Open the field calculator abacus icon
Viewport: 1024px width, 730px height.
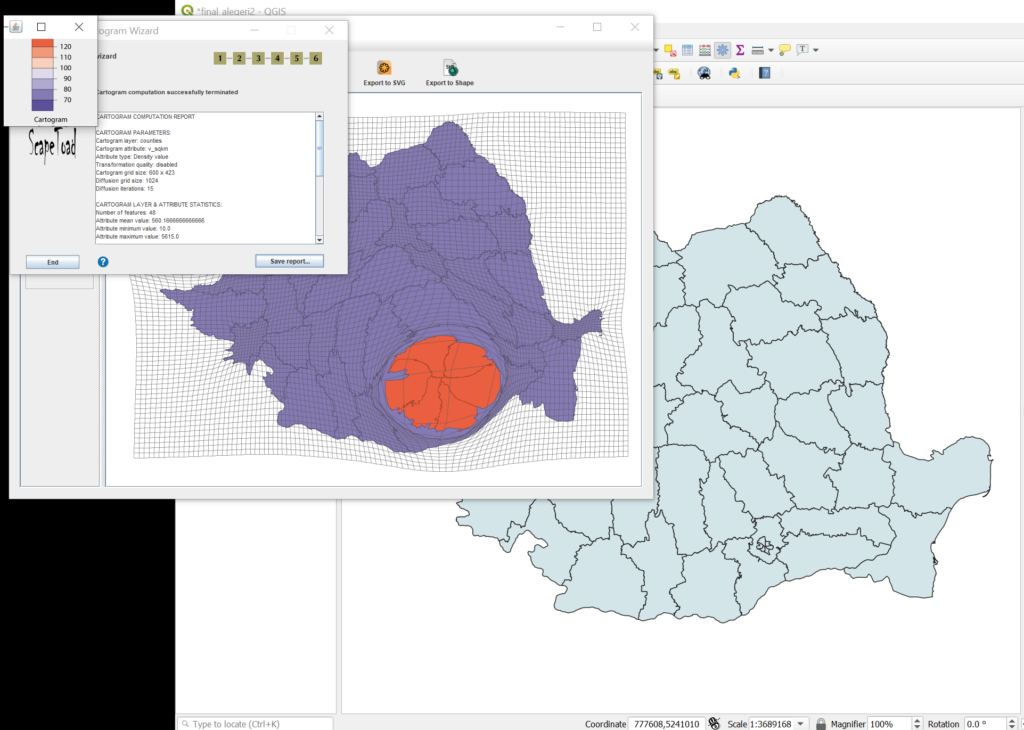(x=705, y=50)
